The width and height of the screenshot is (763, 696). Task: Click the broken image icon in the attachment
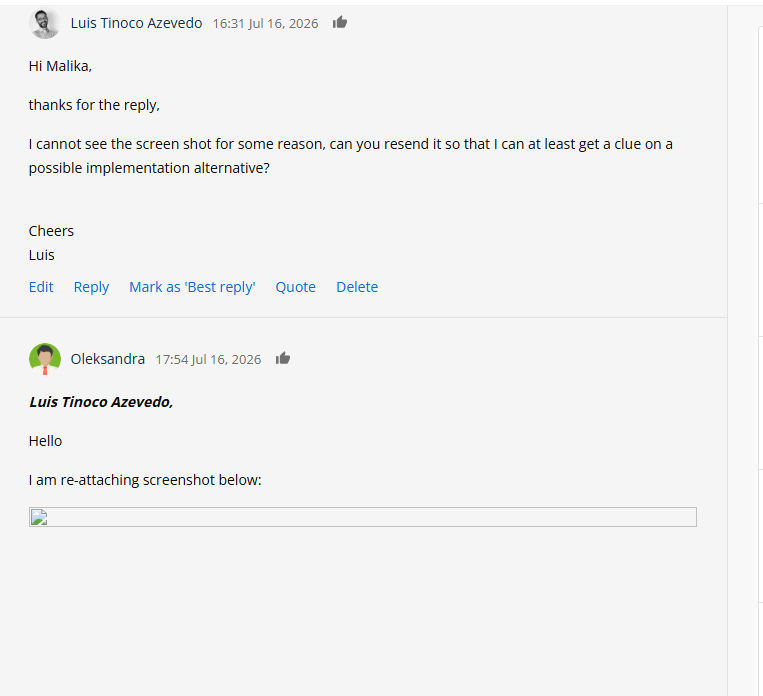39,517
